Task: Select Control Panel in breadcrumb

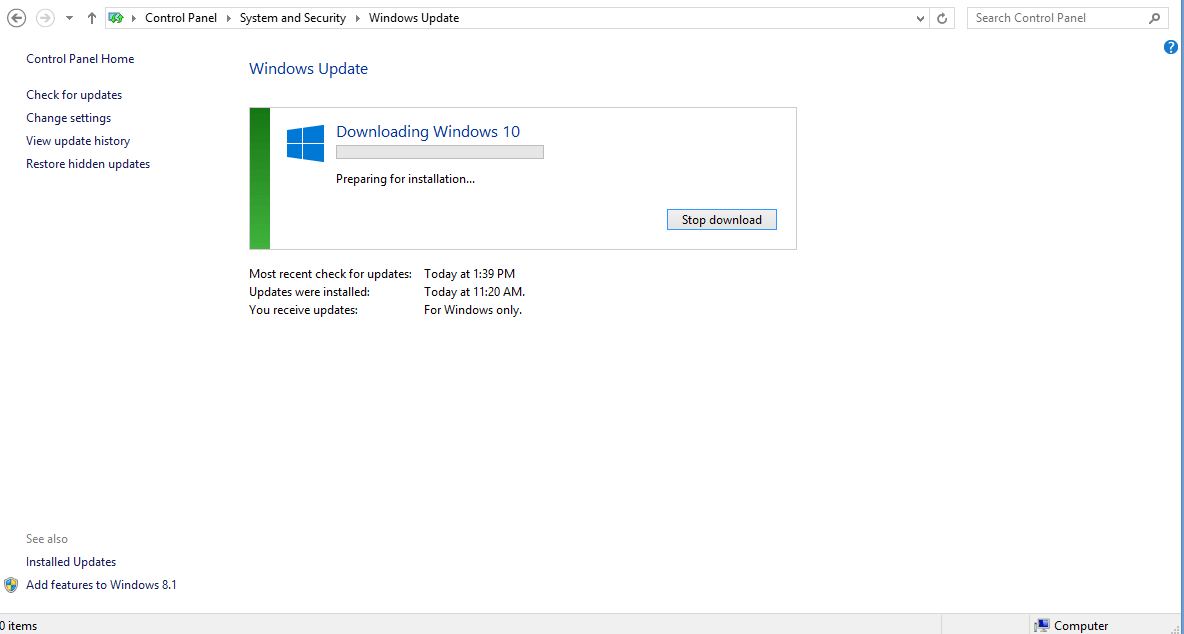Action: coord(180,18)
